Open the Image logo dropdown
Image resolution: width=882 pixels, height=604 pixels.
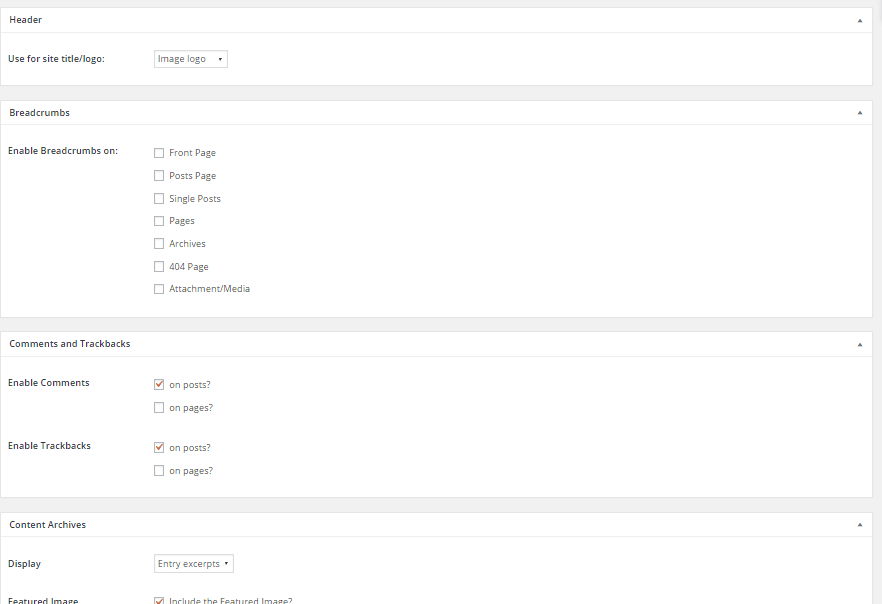click(191, 59)
